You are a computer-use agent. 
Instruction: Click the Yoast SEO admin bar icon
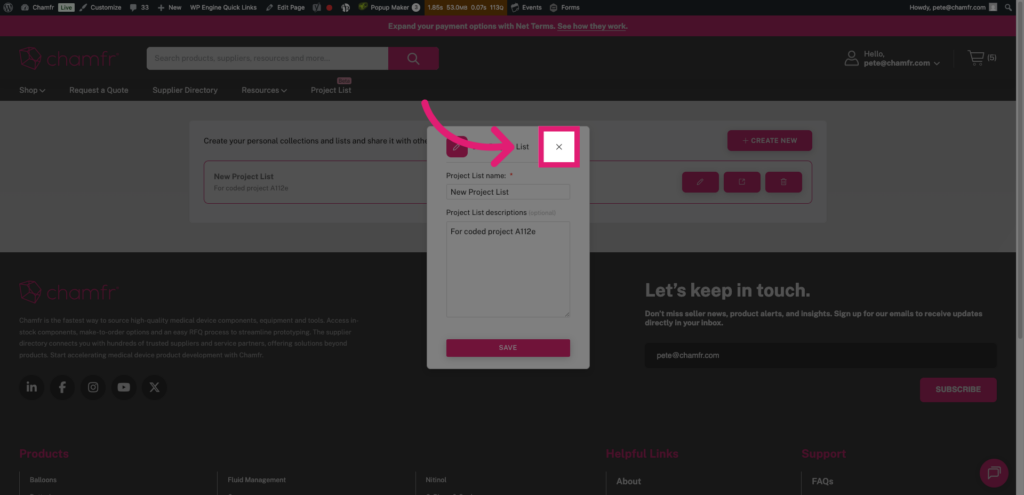point(317,7)
